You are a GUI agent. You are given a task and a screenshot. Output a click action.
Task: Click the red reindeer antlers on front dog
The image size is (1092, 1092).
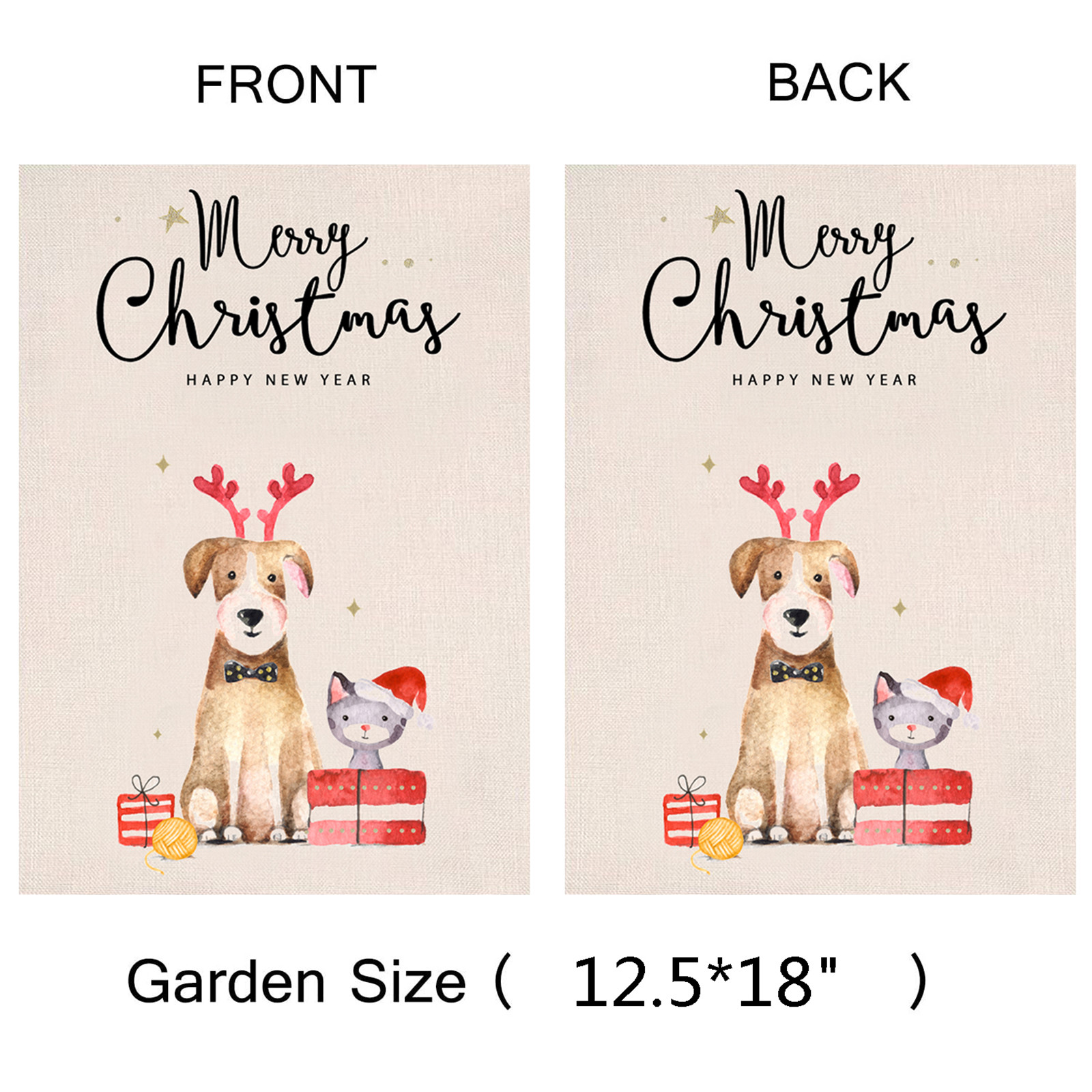click(x=254, y=500)
